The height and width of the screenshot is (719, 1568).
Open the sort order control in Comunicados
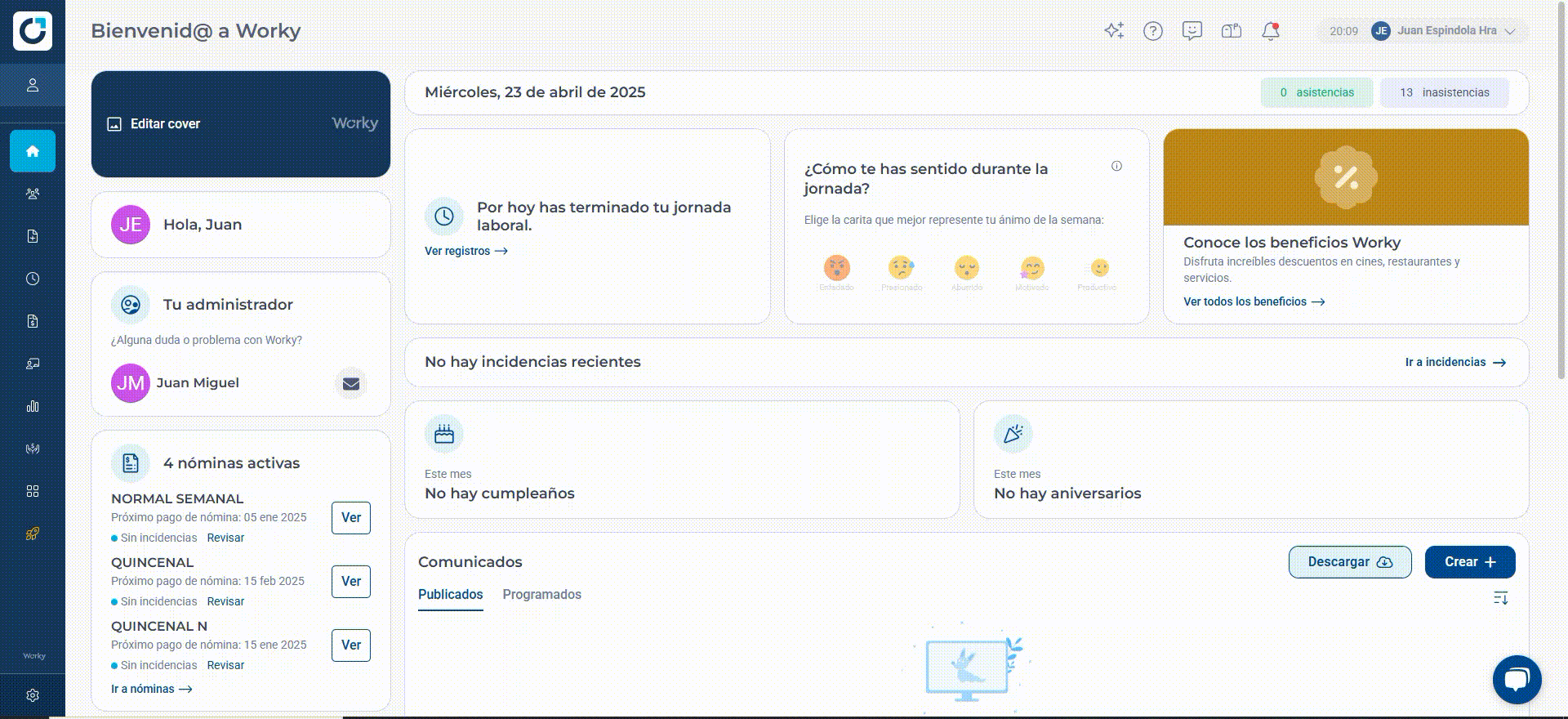click(1501, 598)
